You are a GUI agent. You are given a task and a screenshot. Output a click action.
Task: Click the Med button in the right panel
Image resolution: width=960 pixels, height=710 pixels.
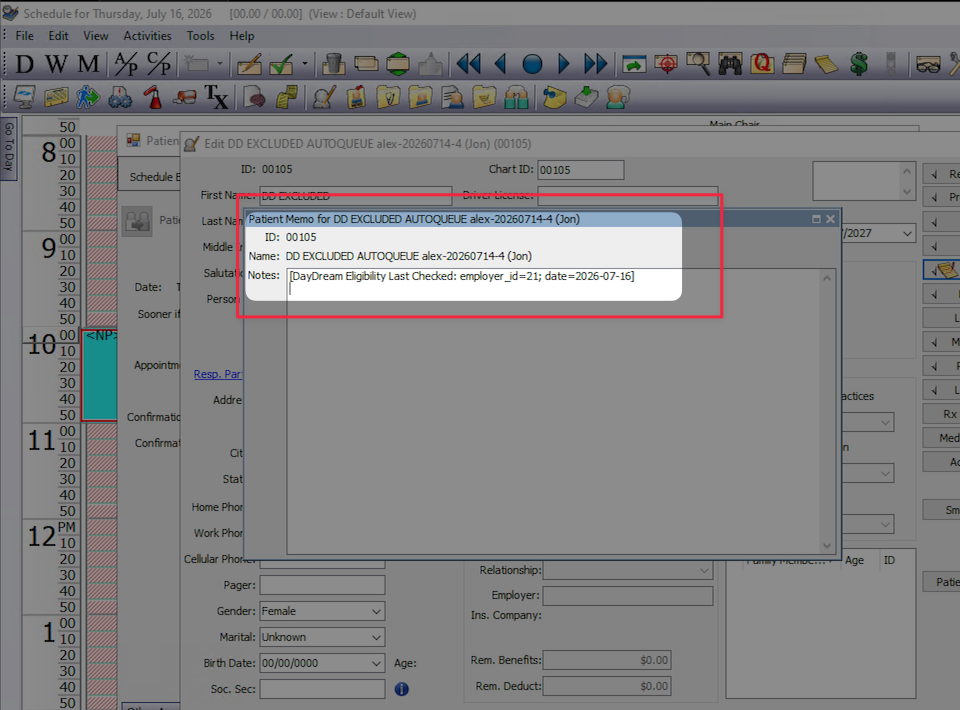pos(942,438)
